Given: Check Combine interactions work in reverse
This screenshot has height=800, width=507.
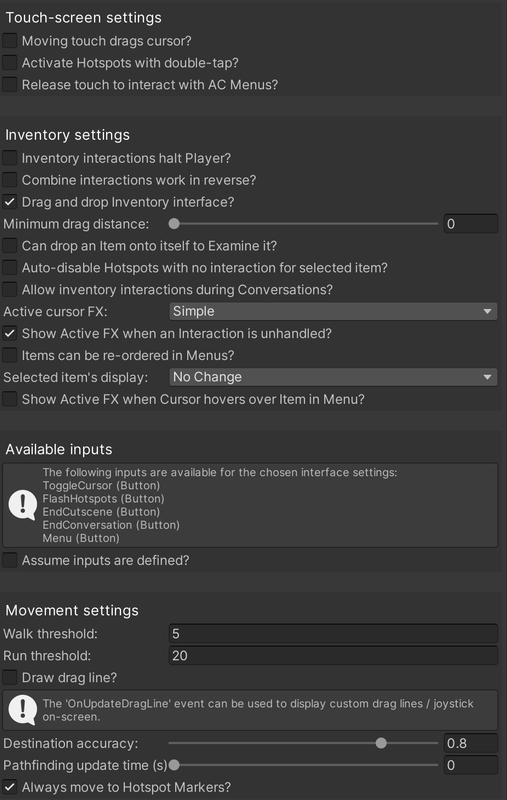Looking at the screenshot, I should point(10,180).
